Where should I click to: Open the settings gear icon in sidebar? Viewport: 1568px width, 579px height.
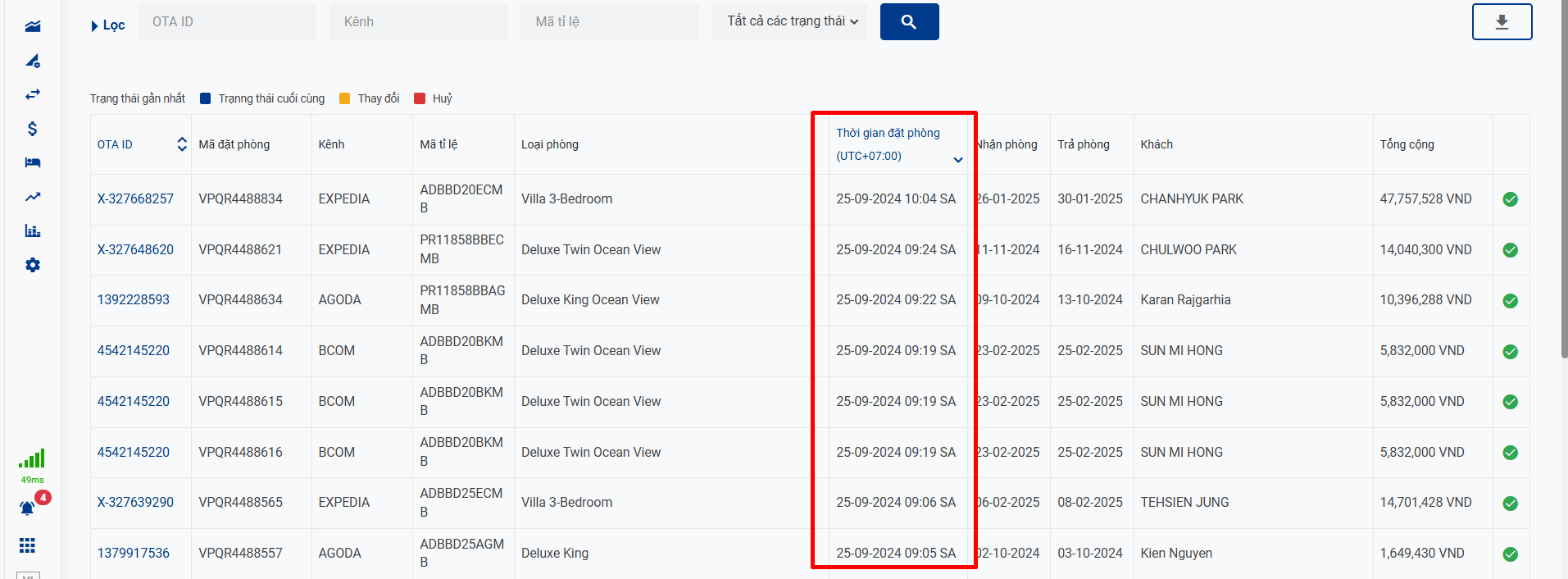pos(33,265)
